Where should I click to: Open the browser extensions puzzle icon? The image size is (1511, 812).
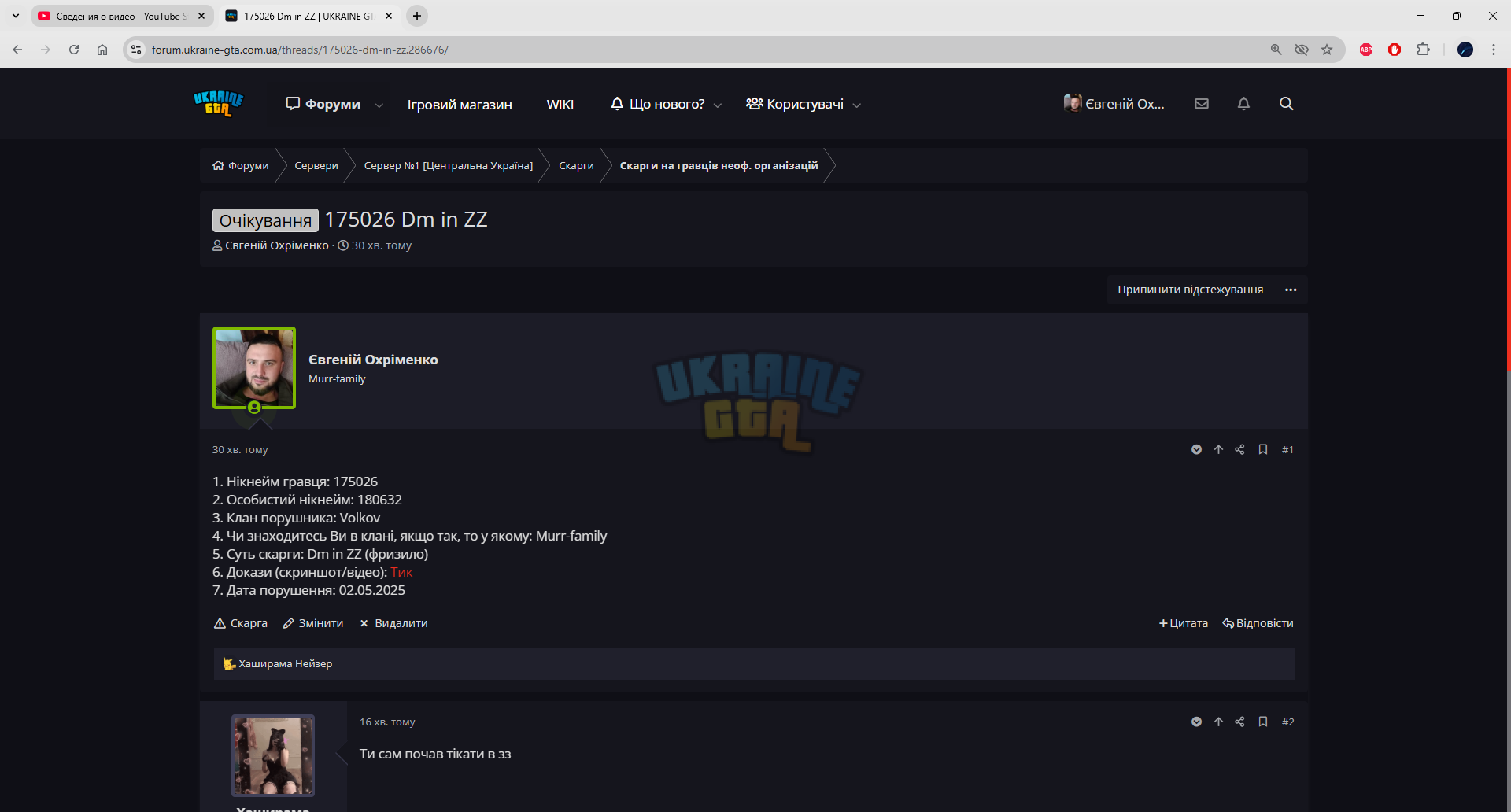[1423, 50]
